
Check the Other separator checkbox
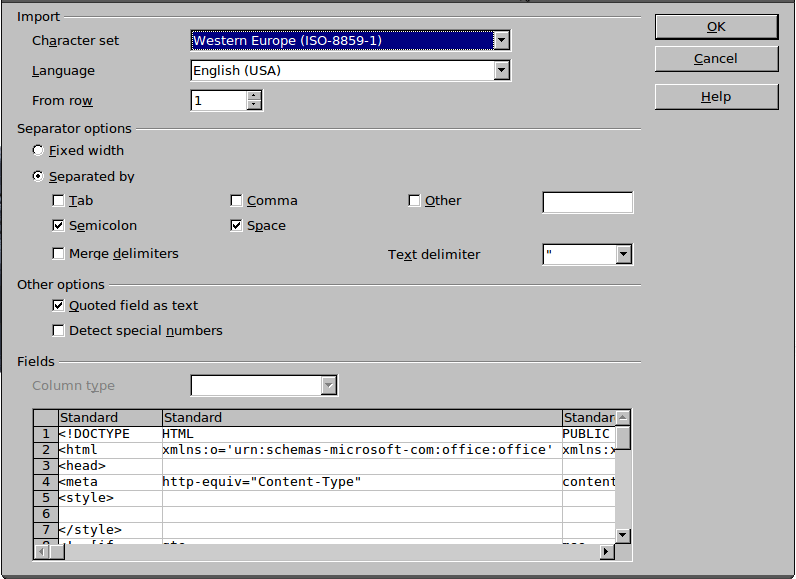pos(414,201)
